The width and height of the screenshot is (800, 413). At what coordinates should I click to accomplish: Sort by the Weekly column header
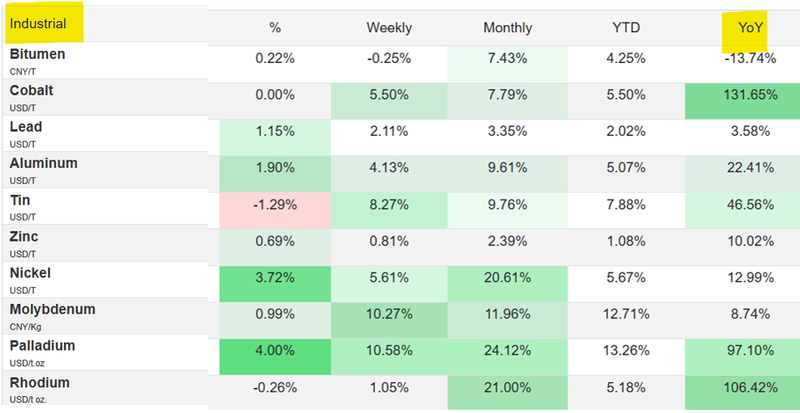[x=389, y=28]
